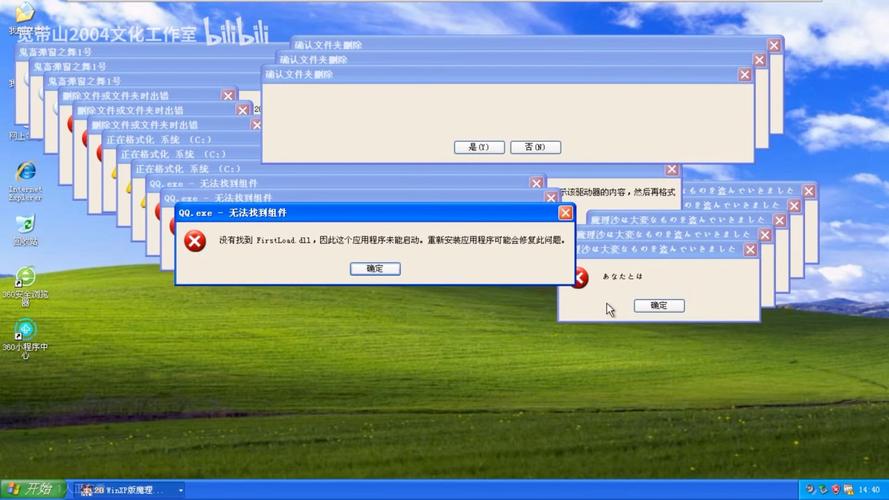
Task: Close the front 确认文件夹删除 dialog
Action: (744, 75)
